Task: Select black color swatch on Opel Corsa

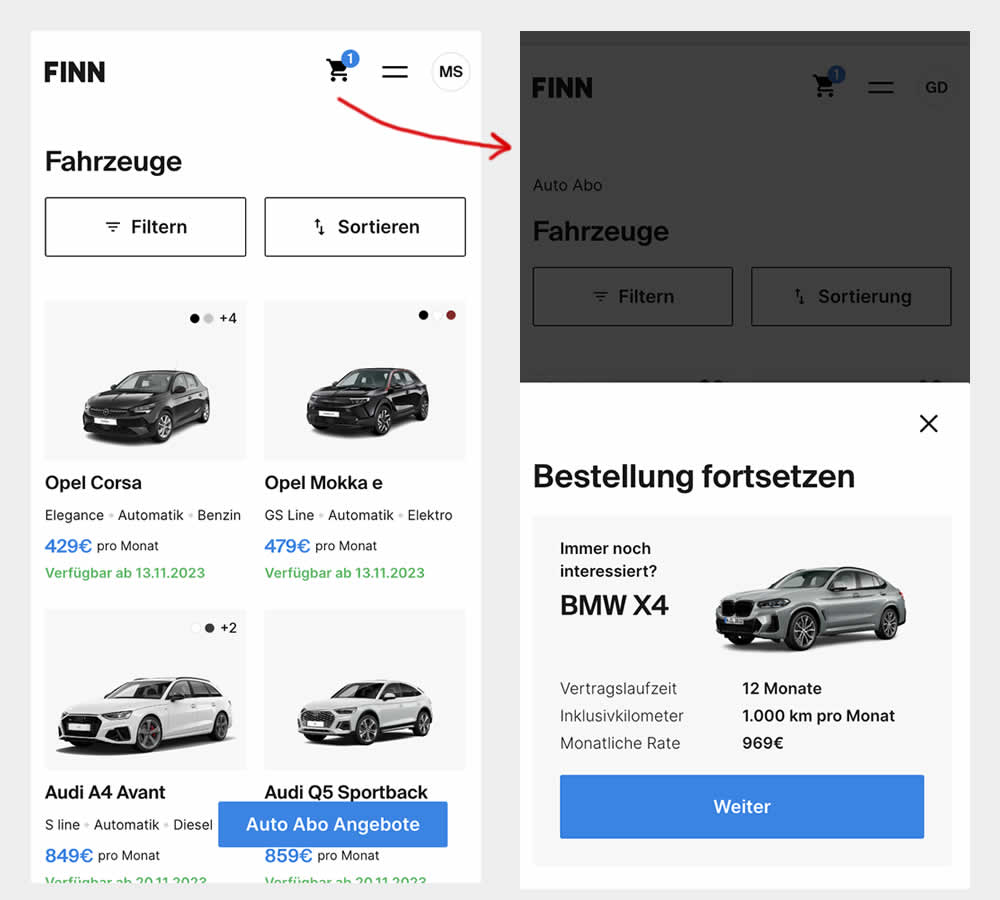Action: (194, 319)
